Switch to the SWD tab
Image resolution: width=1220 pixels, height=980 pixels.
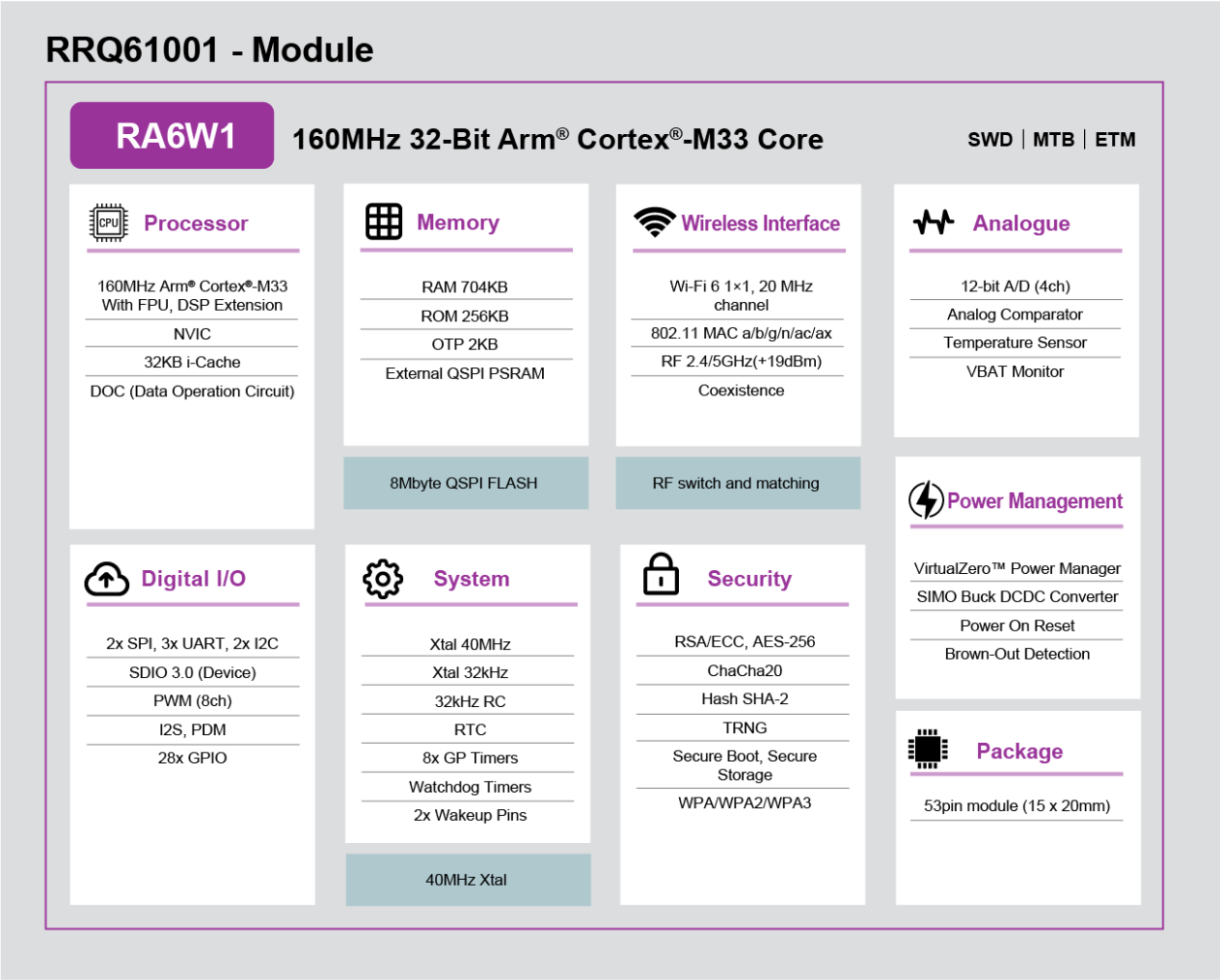[990, 139]
